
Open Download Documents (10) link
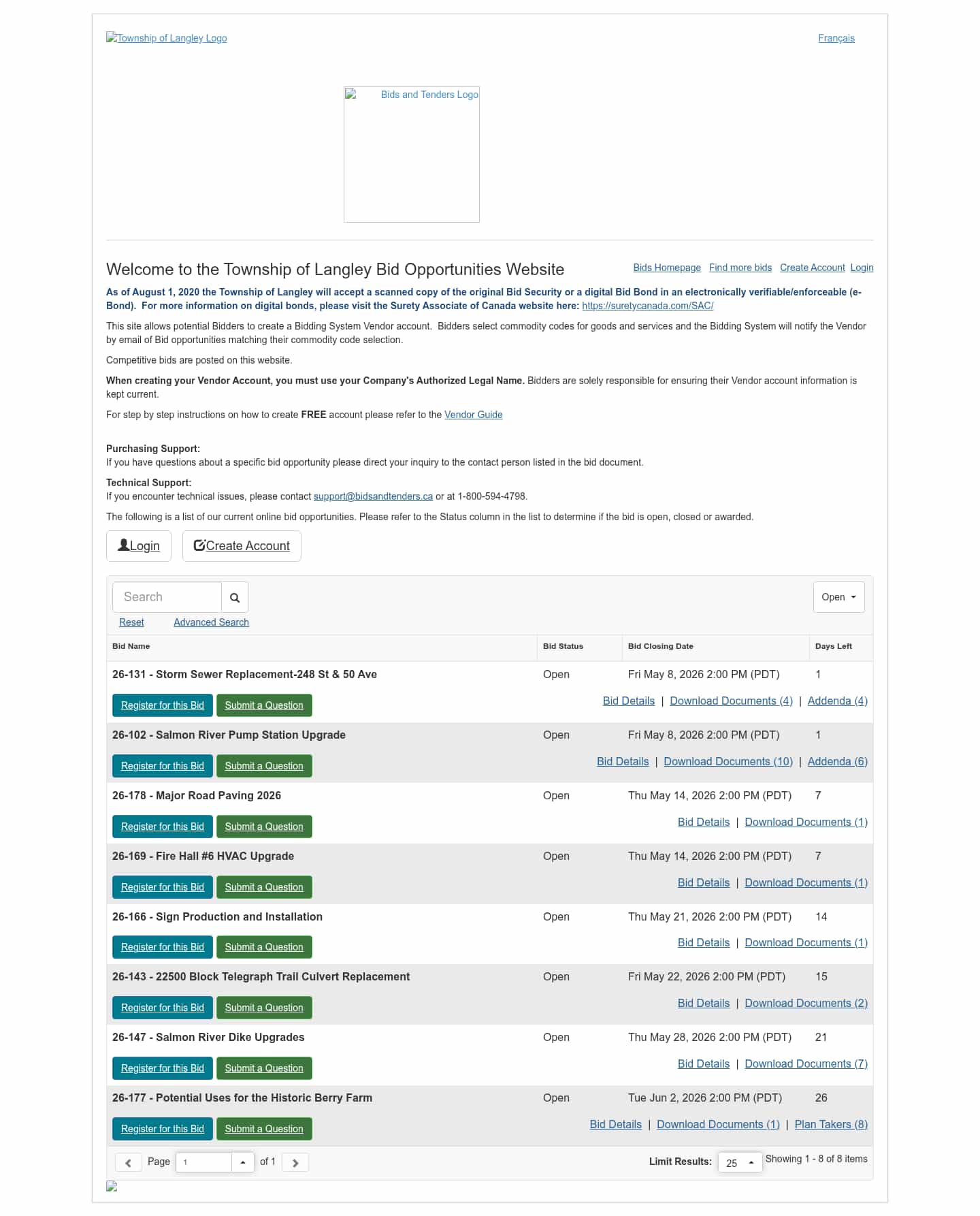728,761
